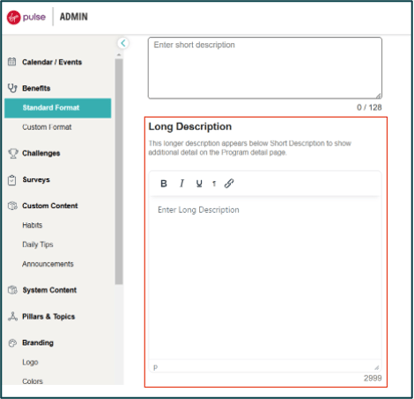Open the Challenges section

pos(41,153)
